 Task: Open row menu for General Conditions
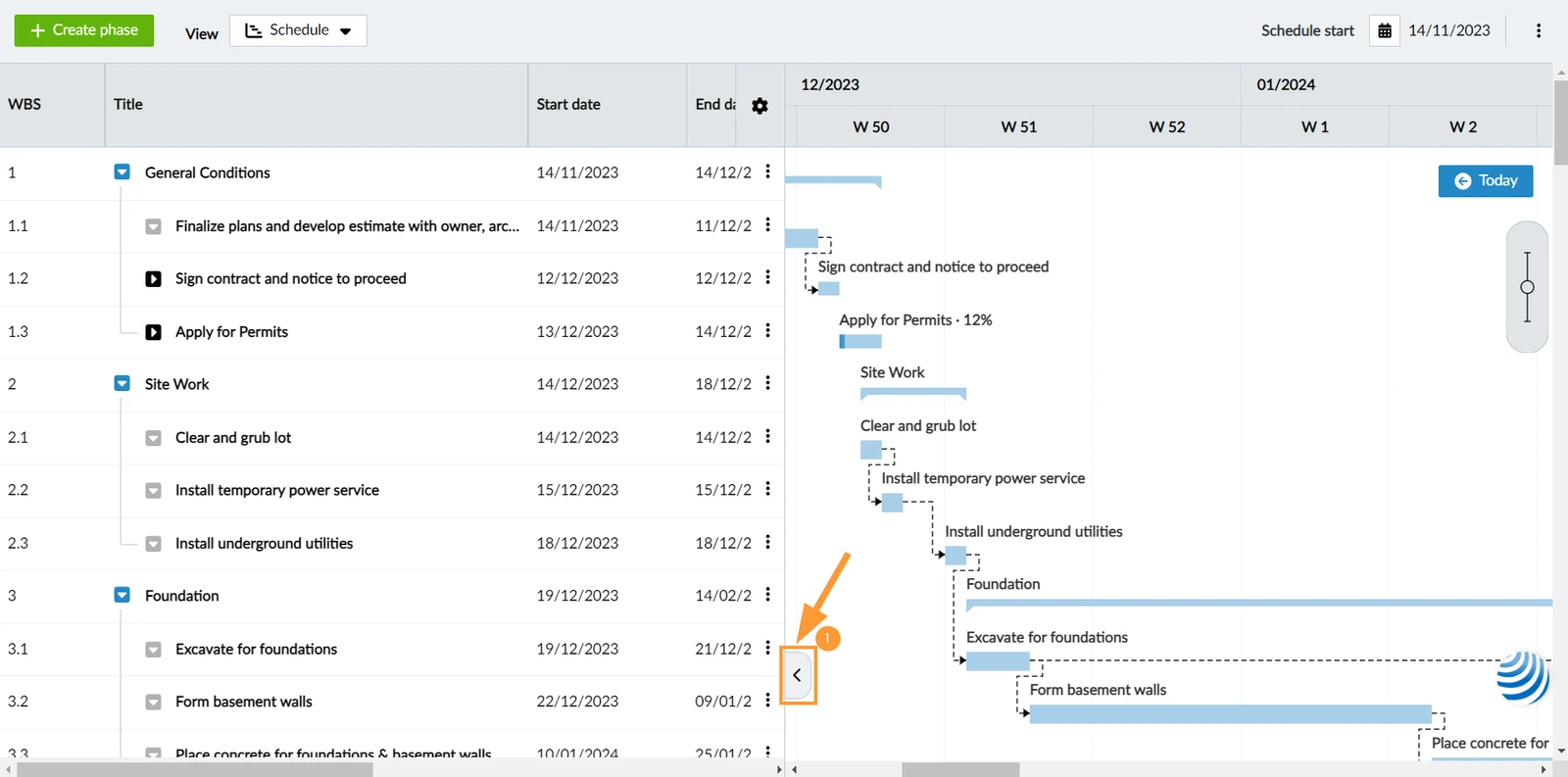click(767, 171)
